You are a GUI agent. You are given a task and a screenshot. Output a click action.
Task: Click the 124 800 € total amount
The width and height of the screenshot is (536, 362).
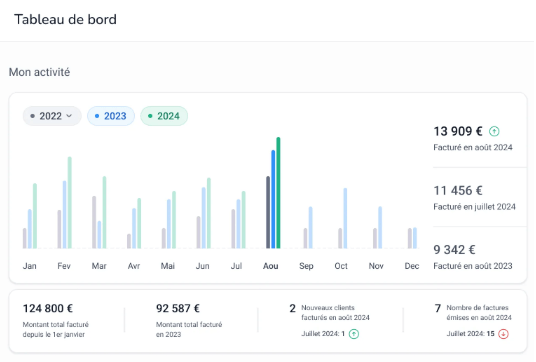48,308
